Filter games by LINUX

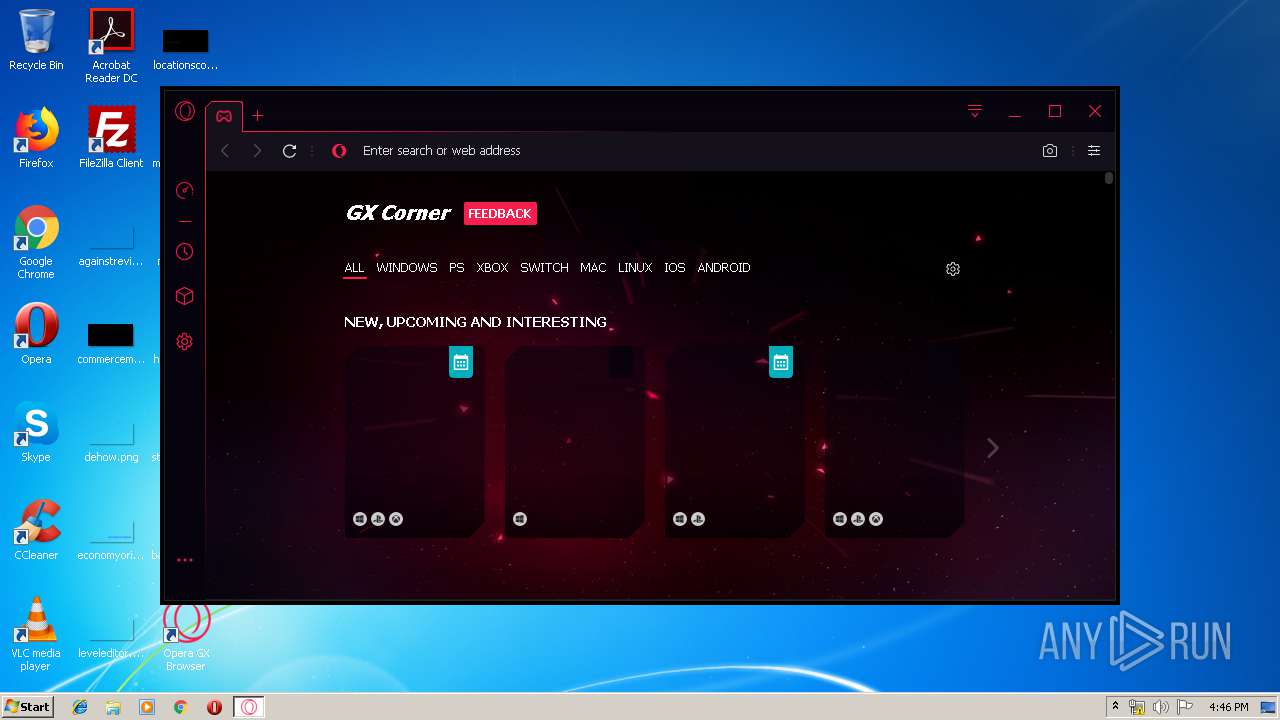(x=635, y=268)
